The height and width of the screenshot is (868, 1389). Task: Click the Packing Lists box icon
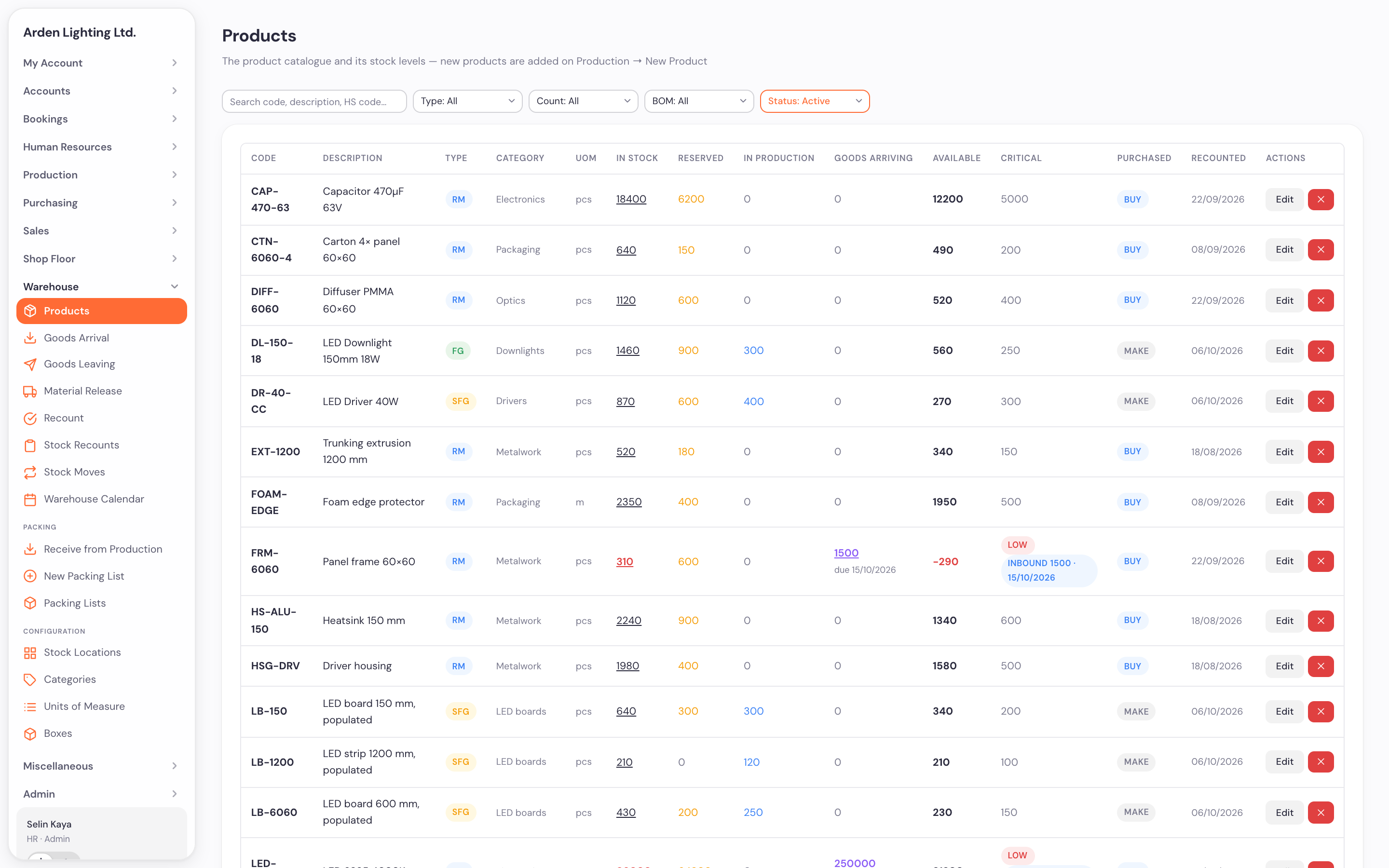click(x=30, y=603)
